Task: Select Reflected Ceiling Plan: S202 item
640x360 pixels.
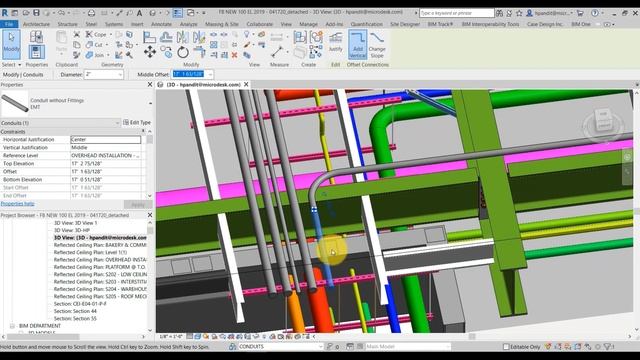Action: point(100,274)
